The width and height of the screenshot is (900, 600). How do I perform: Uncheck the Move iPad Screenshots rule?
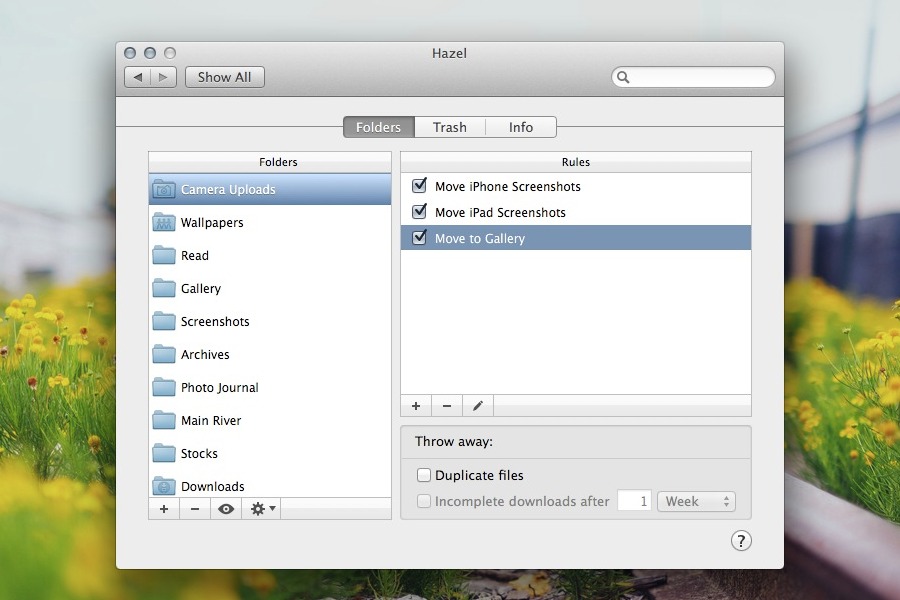(x=420, y=212)
